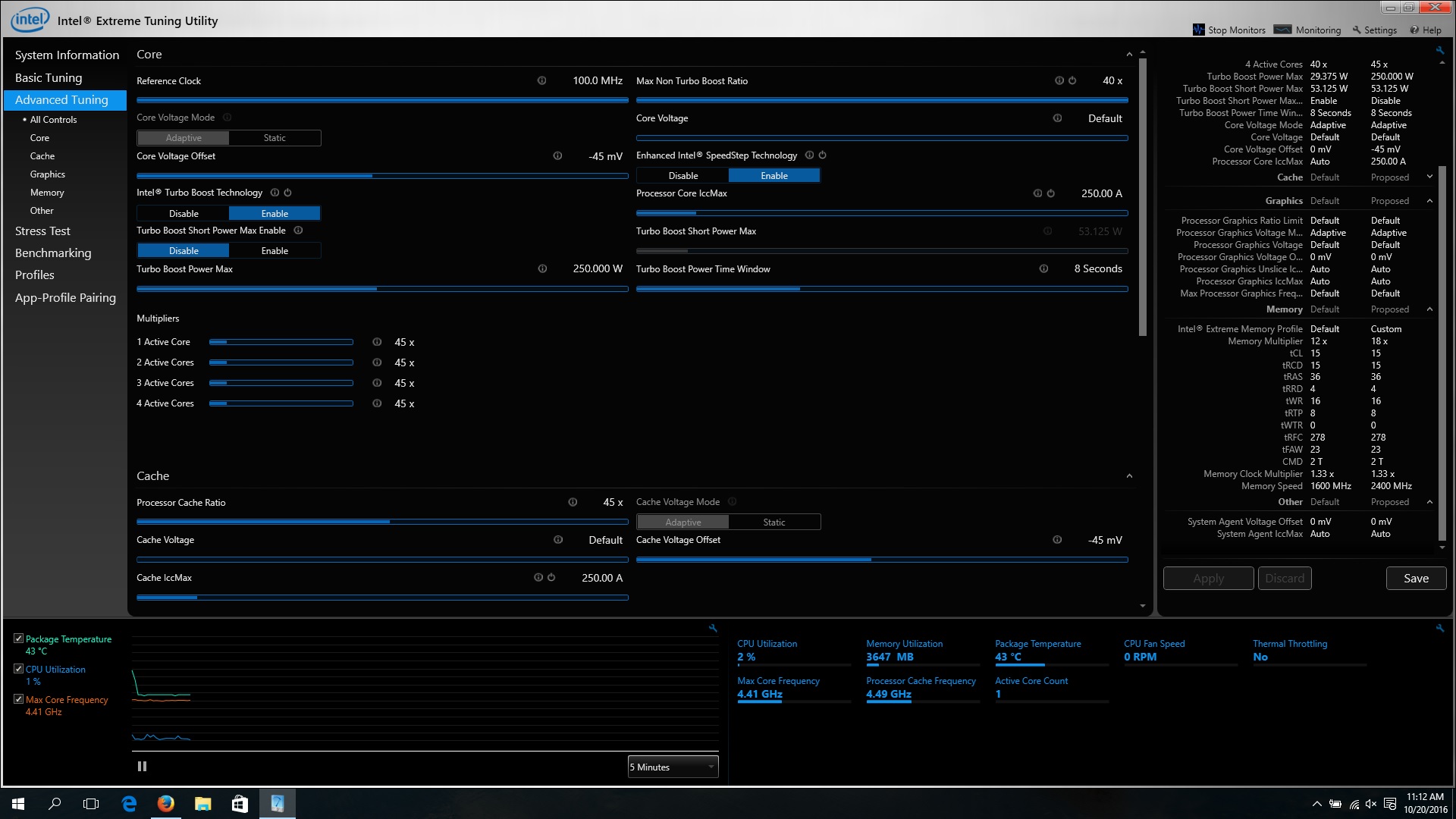The height and width of the screenshot is (819, 1456).
Task: Click the Processor Cache Ratio slider
Action: pyautogui.click(x=382, y=522)
